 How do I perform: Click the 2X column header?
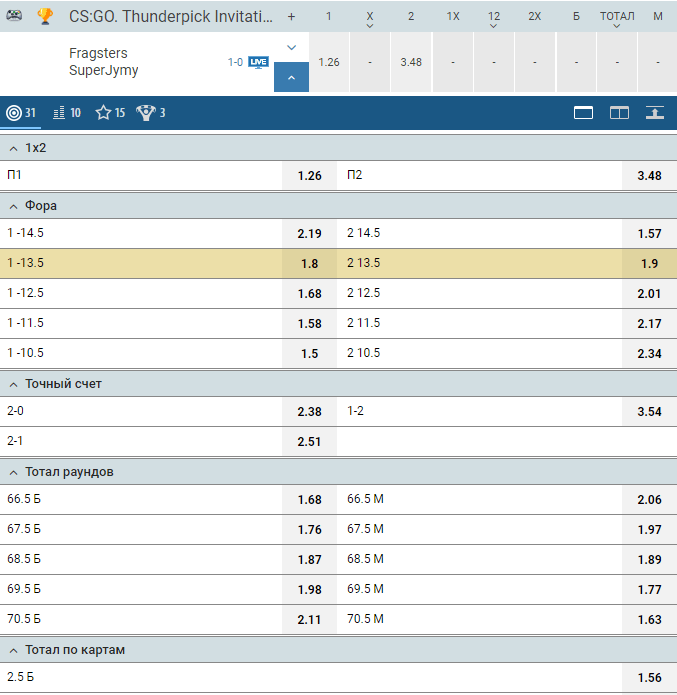(x=535, y=16)
